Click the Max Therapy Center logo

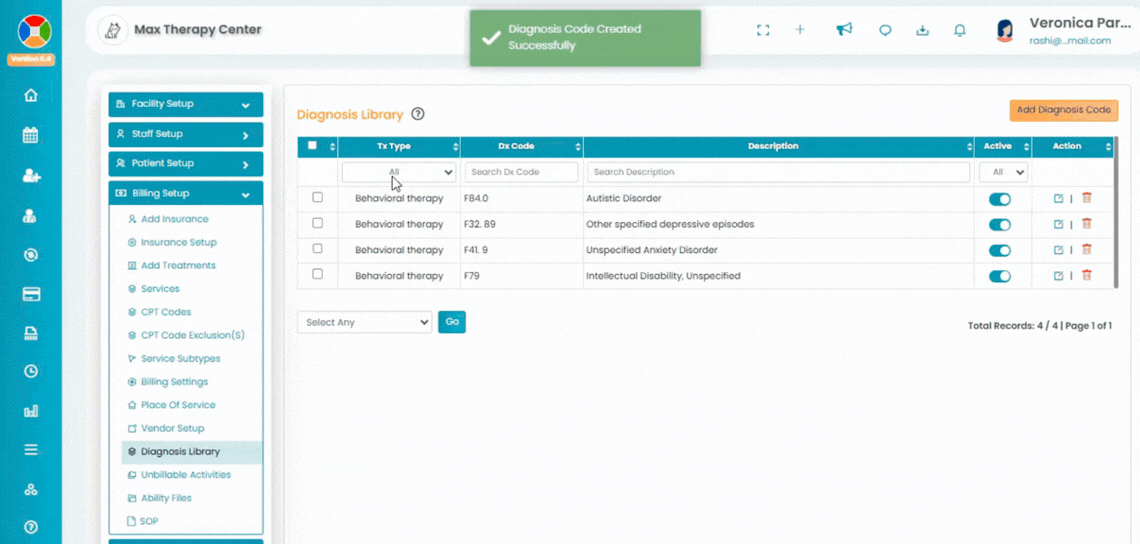pos(113,31)
